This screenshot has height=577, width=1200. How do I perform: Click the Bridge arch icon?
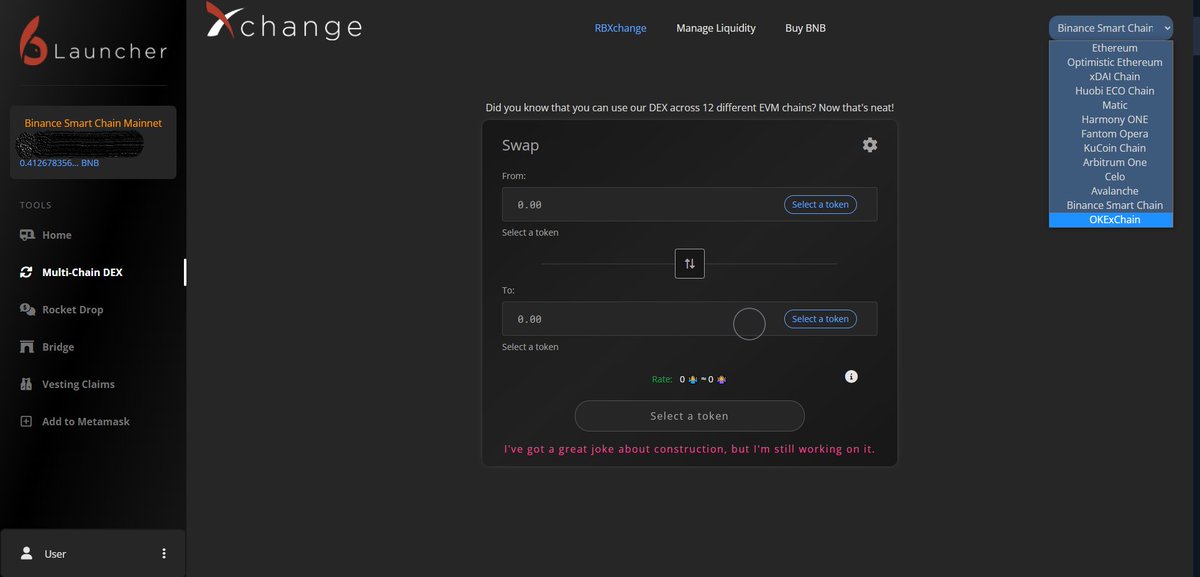pyautogui.click(x=27, y=347)
